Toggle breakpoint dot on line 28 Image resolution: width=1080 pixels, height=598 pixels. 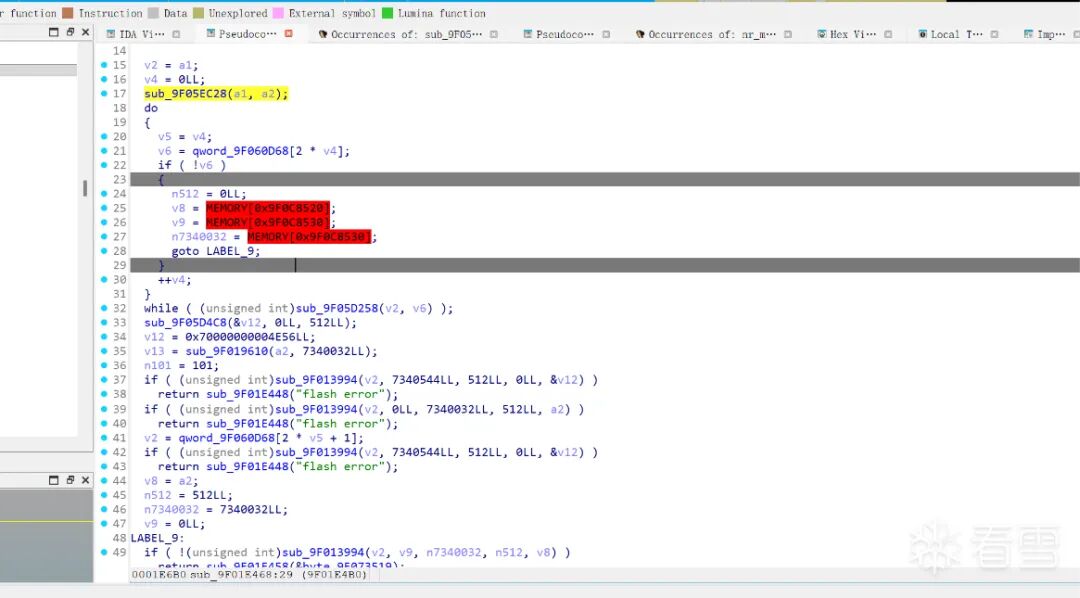[x=104, y=251]
